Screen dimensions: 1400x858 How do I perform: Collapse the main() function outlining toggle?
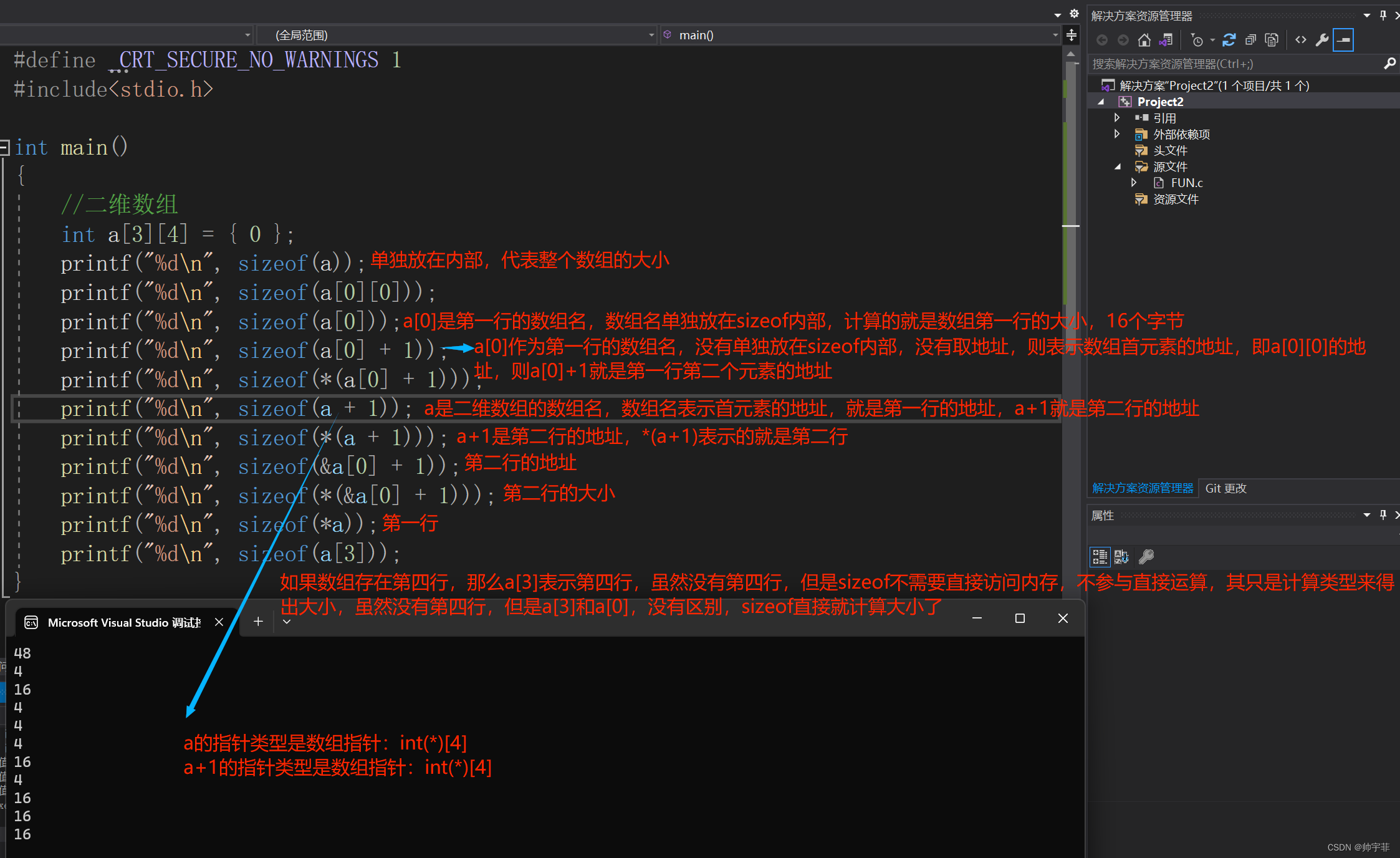[4, 147]
